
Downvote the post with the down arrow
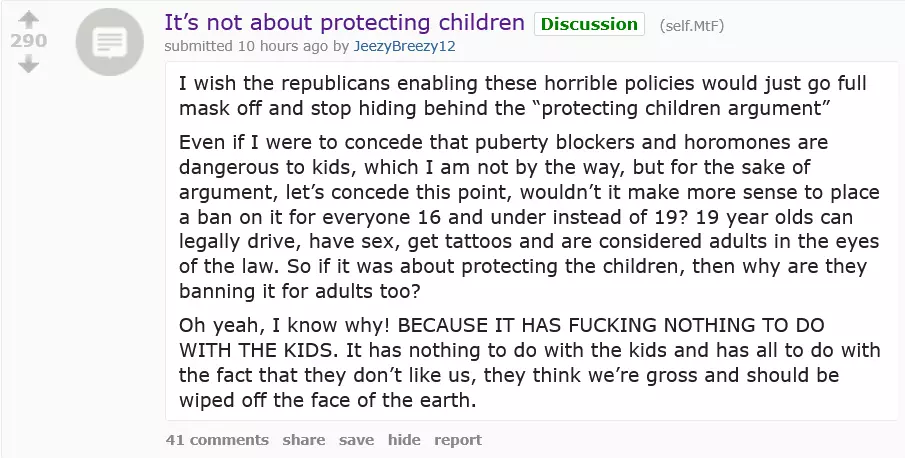click(x=29, y=65)
